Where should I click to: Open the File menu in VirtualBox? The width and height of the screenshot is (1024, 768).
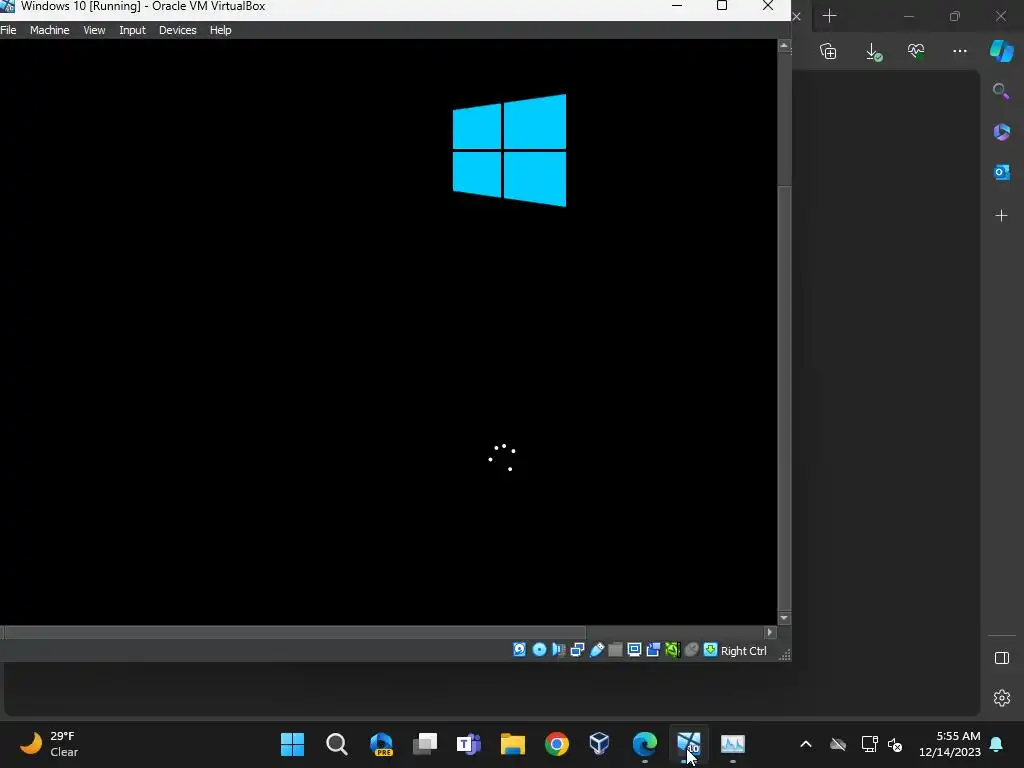8,30
